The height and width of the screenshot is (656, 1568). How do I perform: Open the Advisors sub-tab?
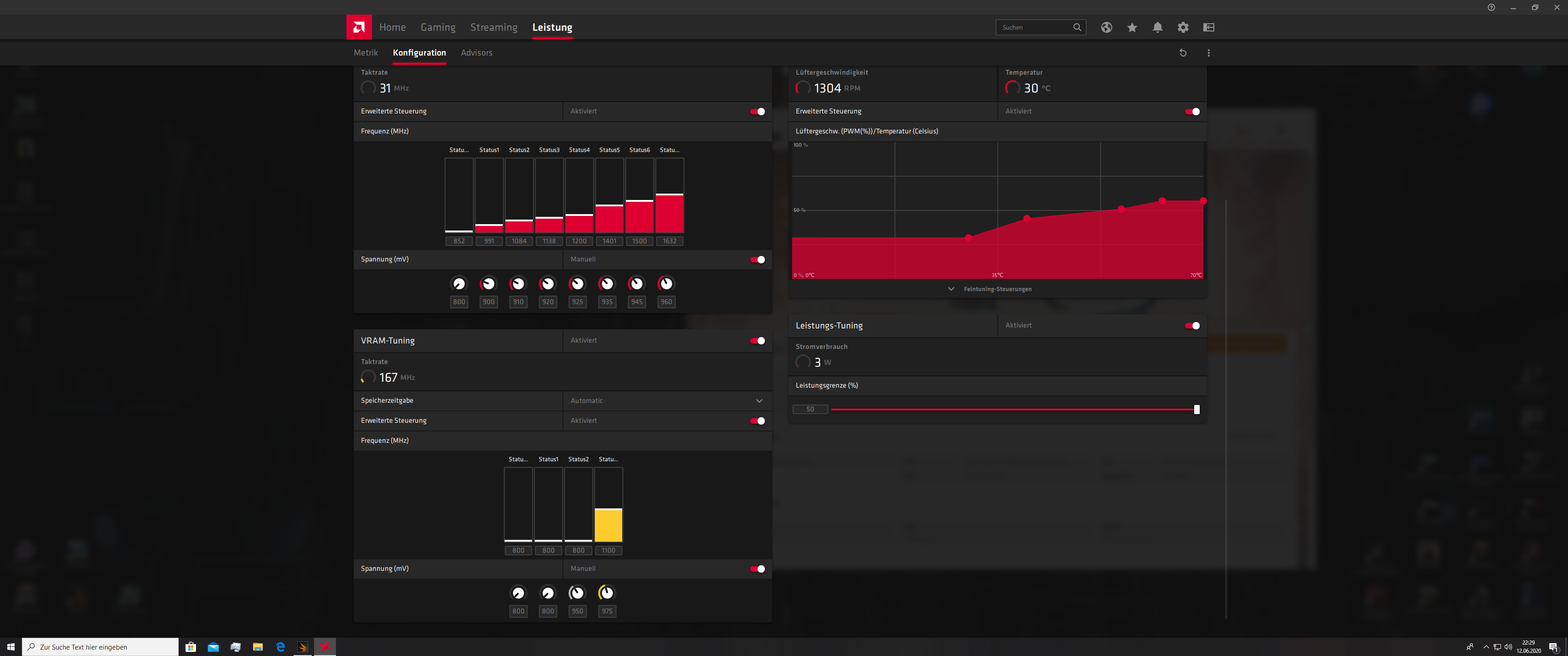click(476, 53)
